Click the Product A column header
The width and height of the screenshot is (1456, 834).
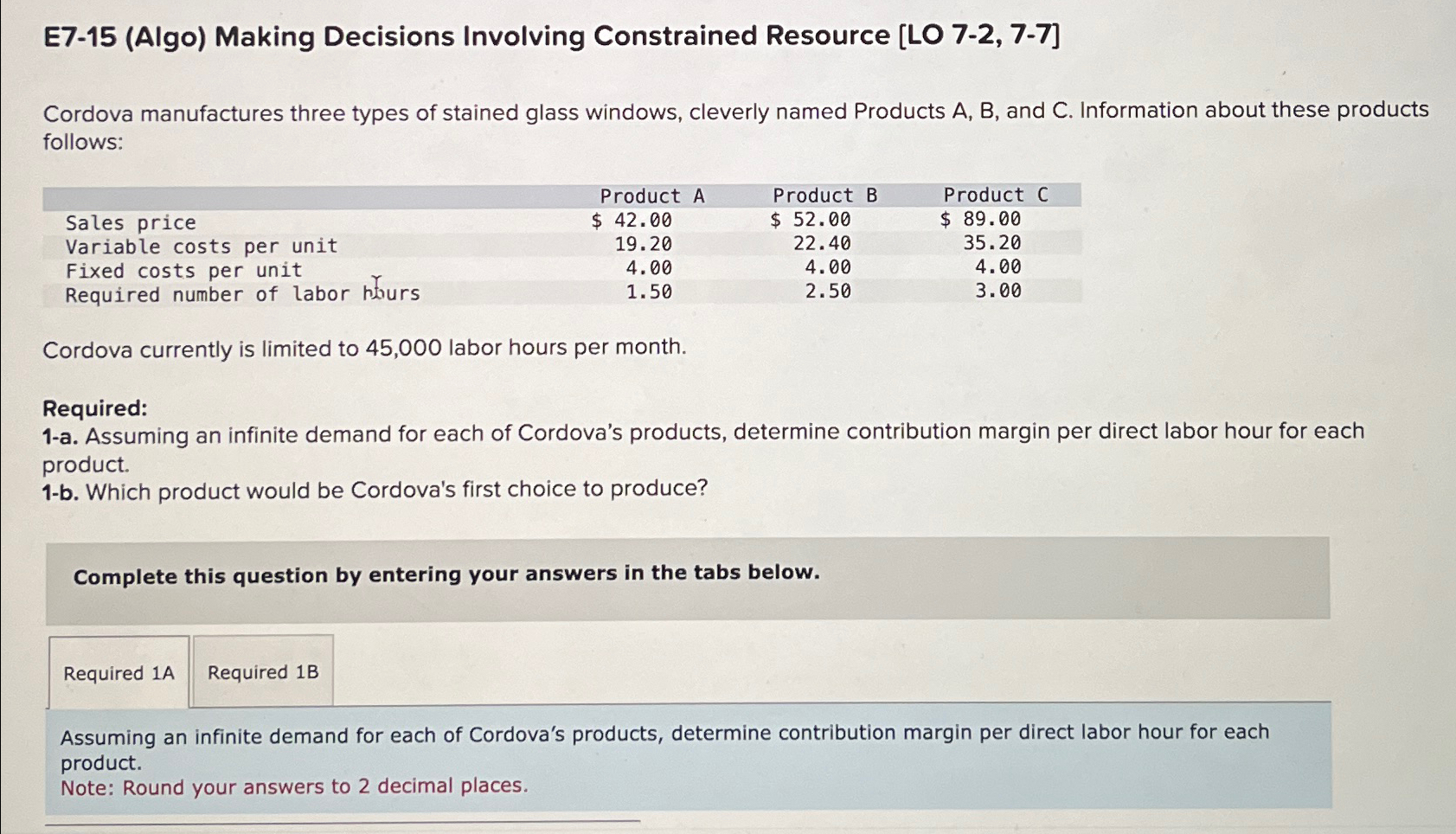click(652, 196)
